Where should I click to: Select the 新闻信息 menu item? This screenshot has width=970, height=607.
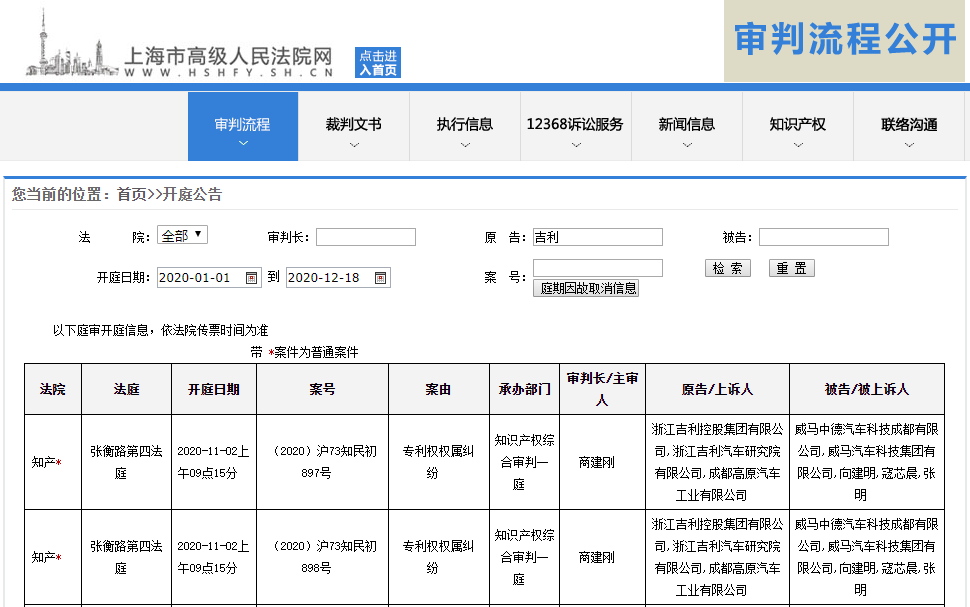click(686, 125)
